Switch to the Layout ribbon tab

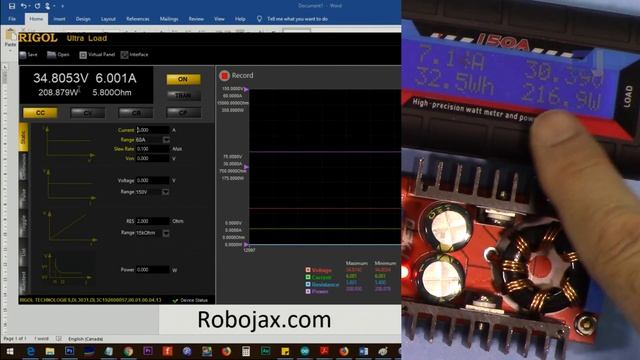(108, 19)
